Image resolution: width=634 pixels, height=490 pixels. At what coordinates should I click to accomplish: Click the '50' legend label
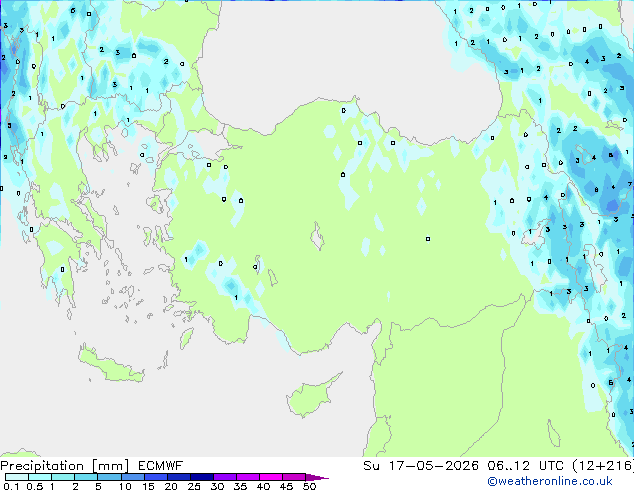click(x=309, y=486)
